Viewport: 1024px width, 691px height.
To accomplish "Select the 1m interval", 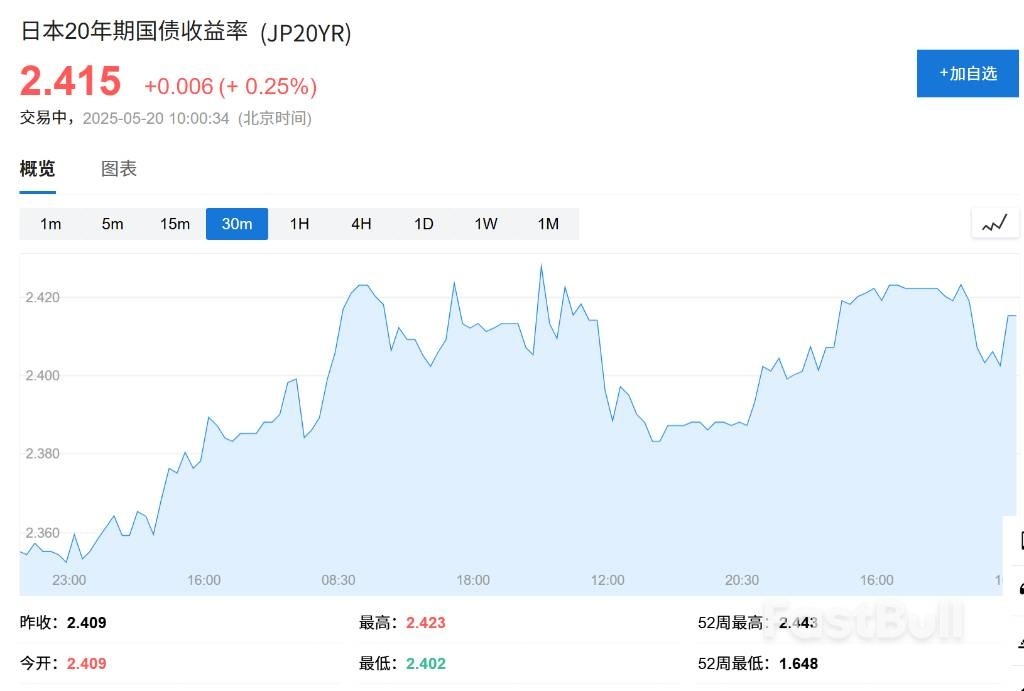I will [x=51, y=224].
